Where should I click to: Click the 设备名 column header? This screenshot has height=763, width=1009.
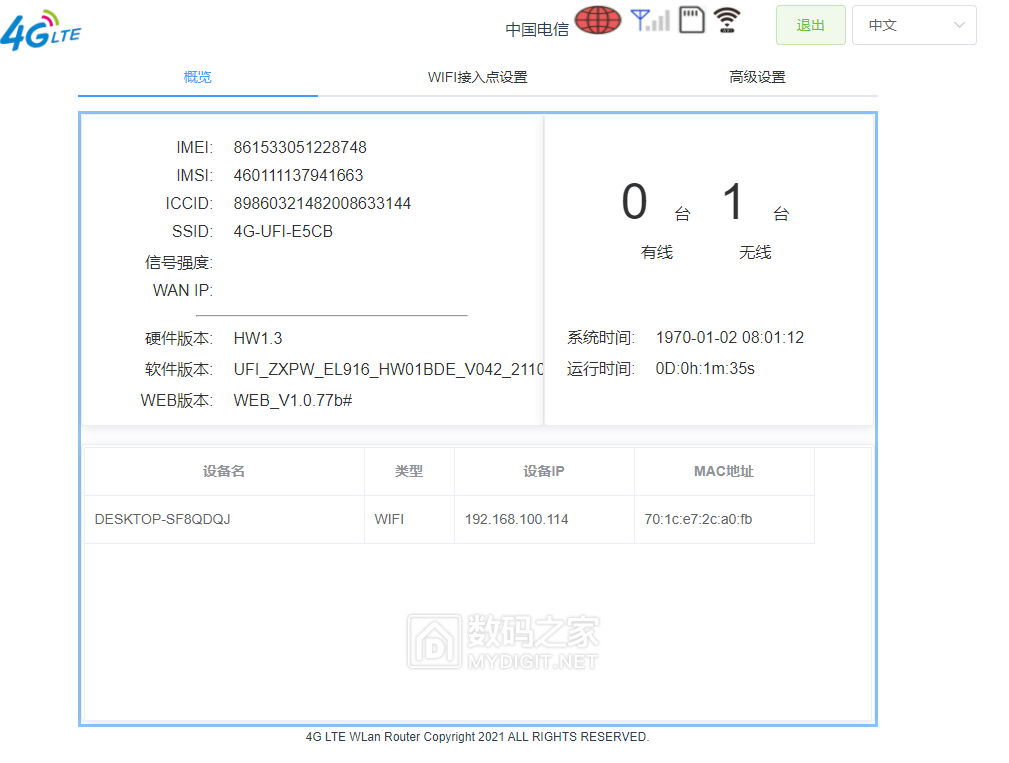(224, 471)
